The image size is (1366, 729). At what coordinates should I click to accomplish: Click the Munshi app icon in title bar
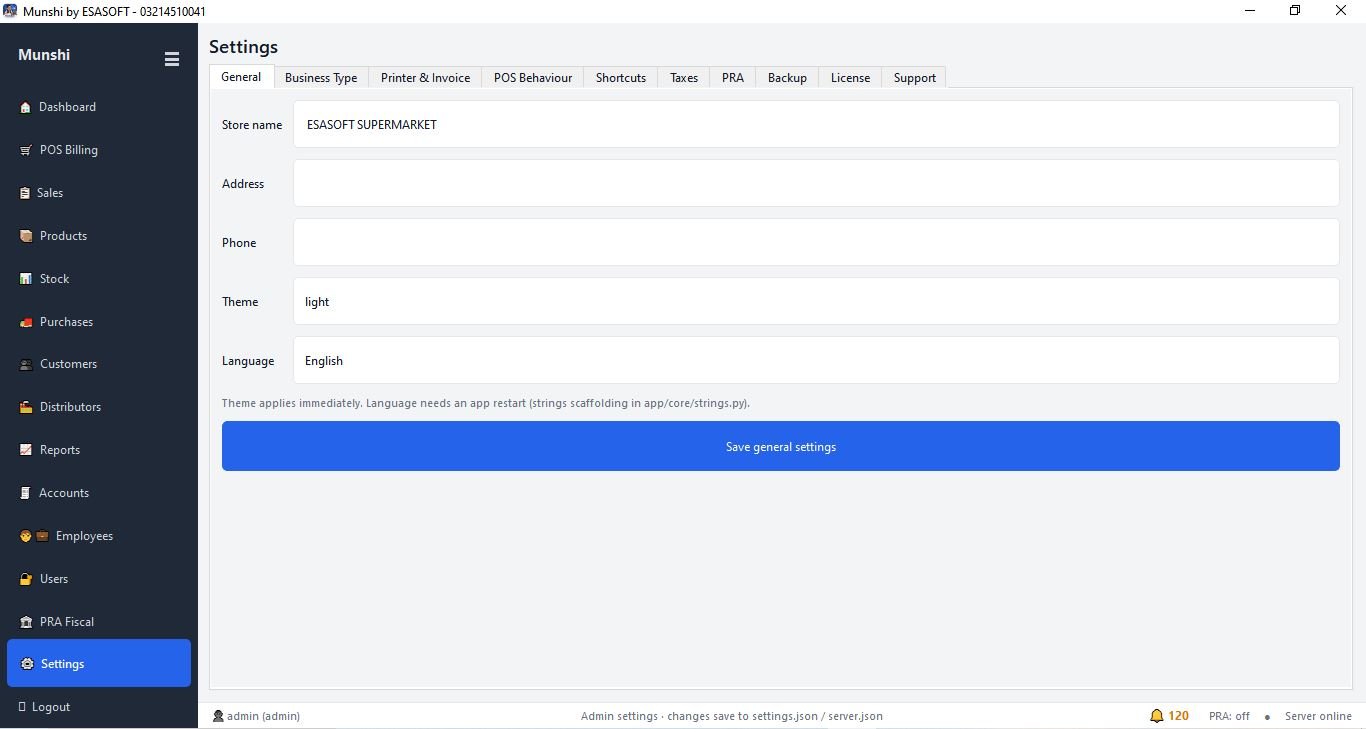coord(10,11)
